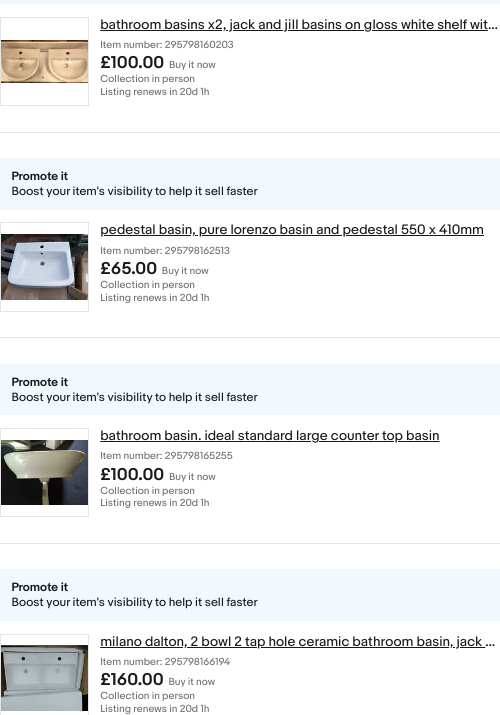Click the £160.00 Buy it now price

(x=158, y=679)
